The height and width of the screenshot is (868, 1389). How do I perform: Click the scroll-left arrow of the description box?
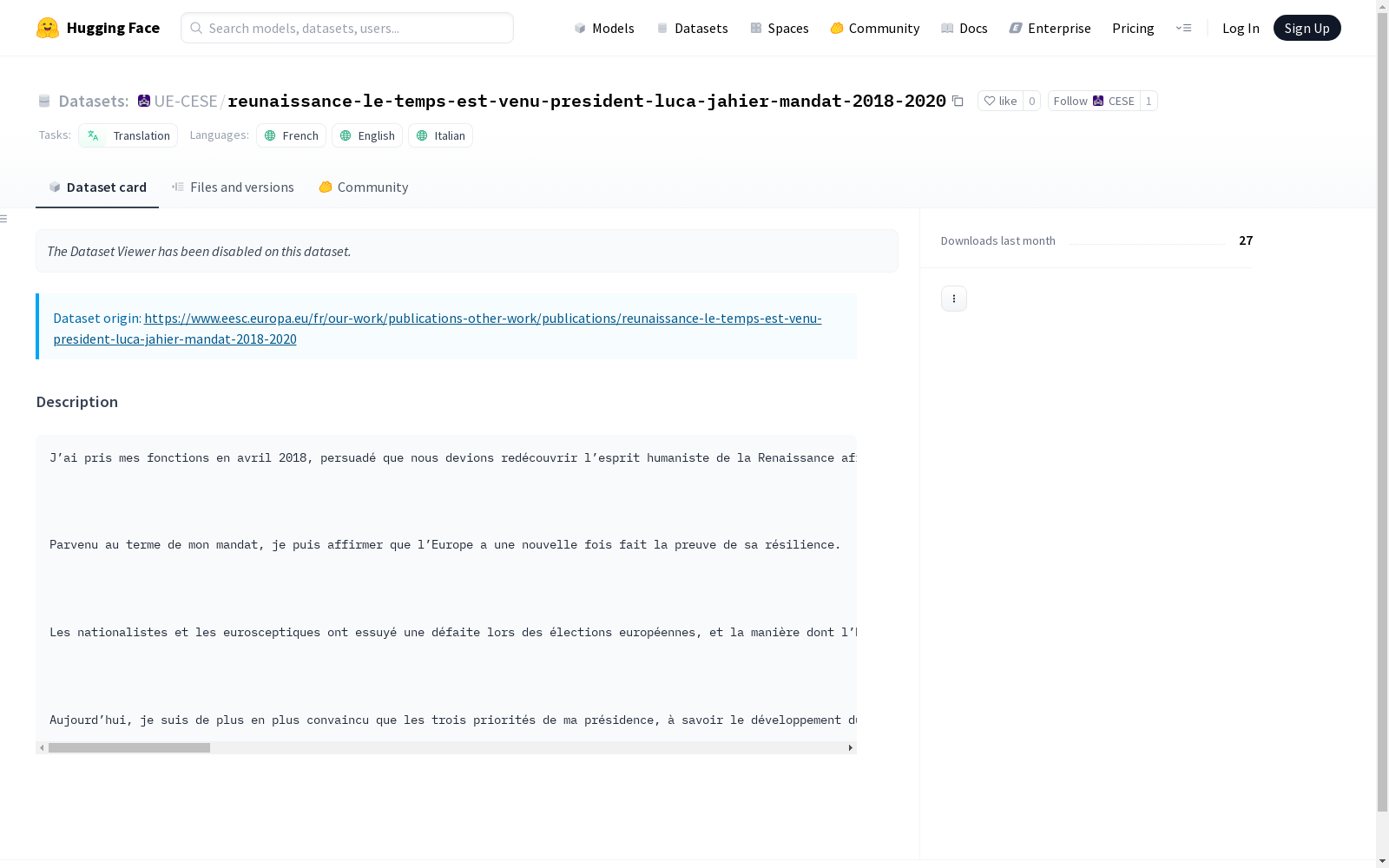click(42, 747)
